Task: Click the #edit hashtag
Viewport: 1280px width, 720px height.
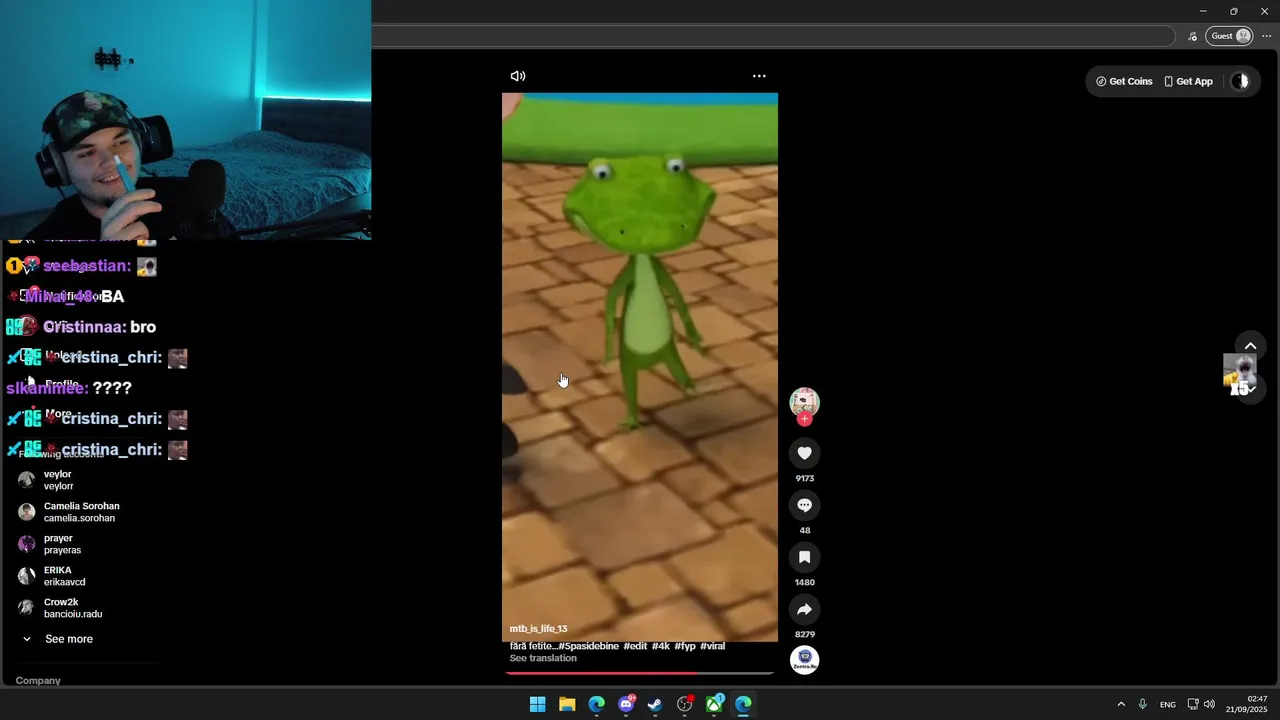Action: [x=635, y=646]
